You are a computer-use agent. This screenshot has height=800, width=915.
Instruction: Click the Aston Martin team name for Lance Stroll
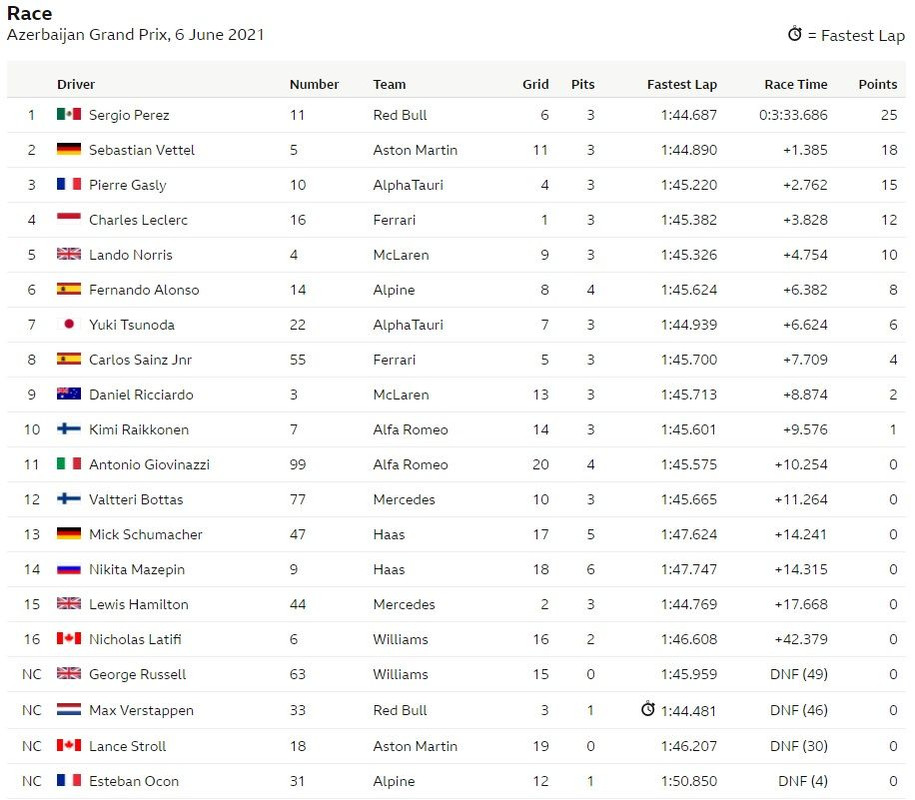click(x=415, y=746)
